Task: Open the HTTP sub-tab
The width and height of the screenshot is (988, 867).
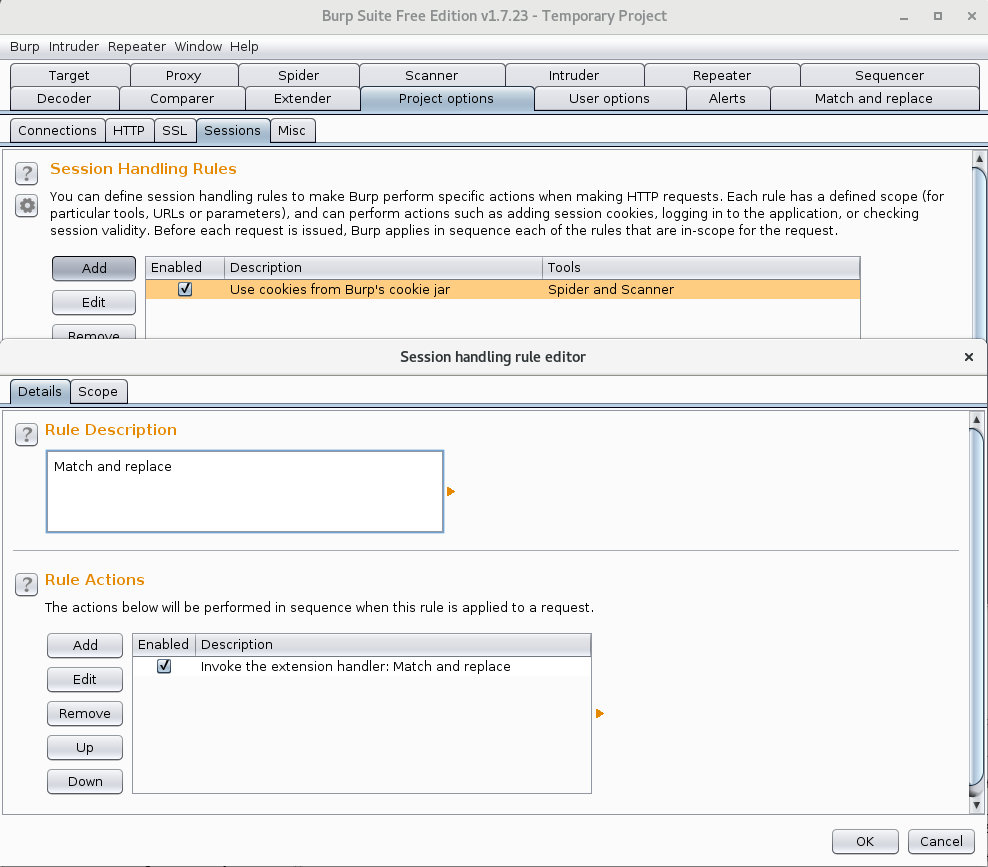Action: coord(129,130)
